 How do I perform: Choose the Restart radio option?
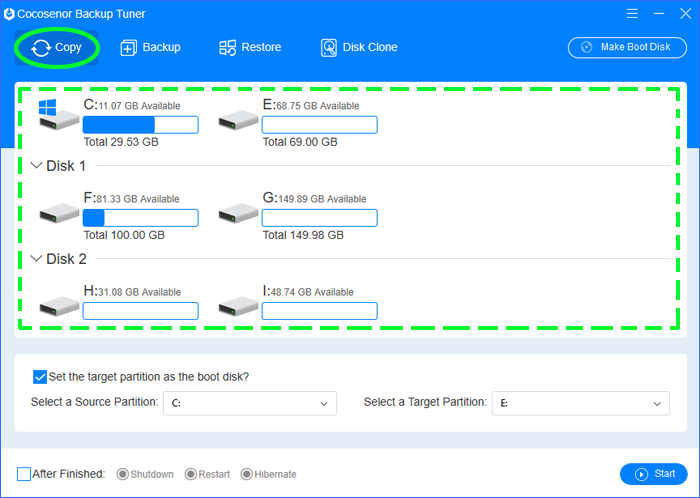coord(191,474)
